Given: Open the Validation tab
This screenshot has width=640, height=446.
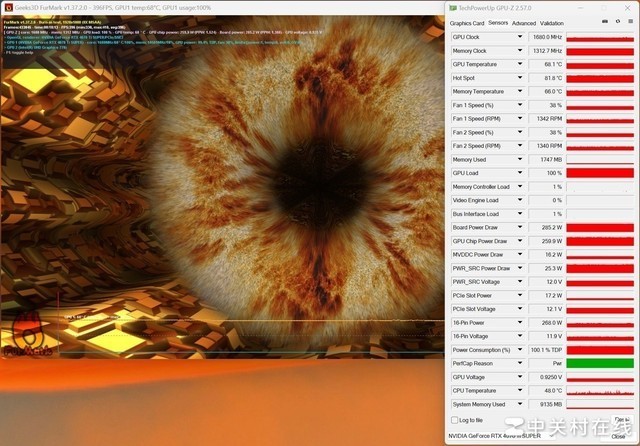Looking at the screenshot, I should (552, 22).
